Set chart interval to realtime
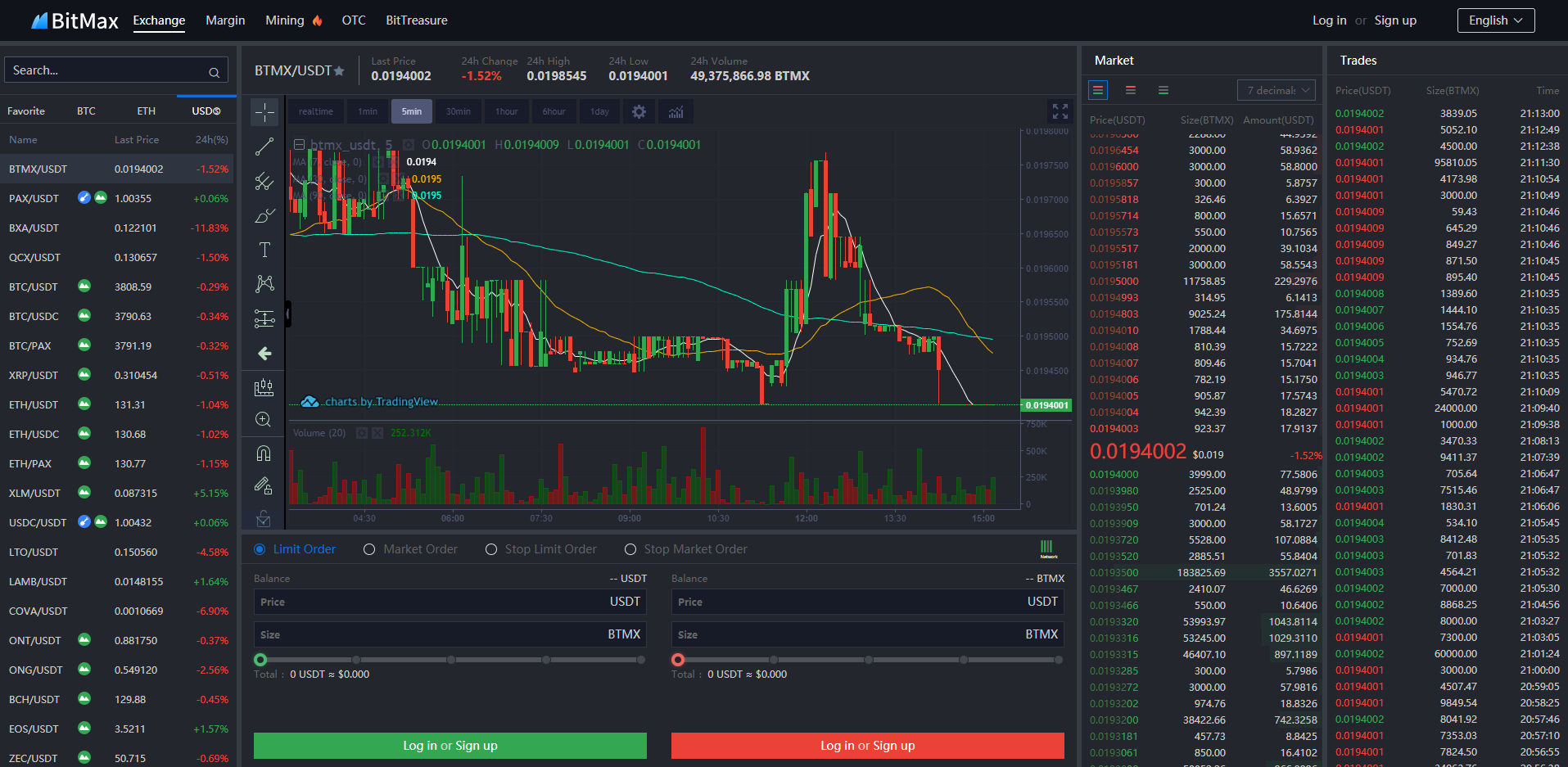This screenshot has width=1568, height=767. (x=316, y=111)
